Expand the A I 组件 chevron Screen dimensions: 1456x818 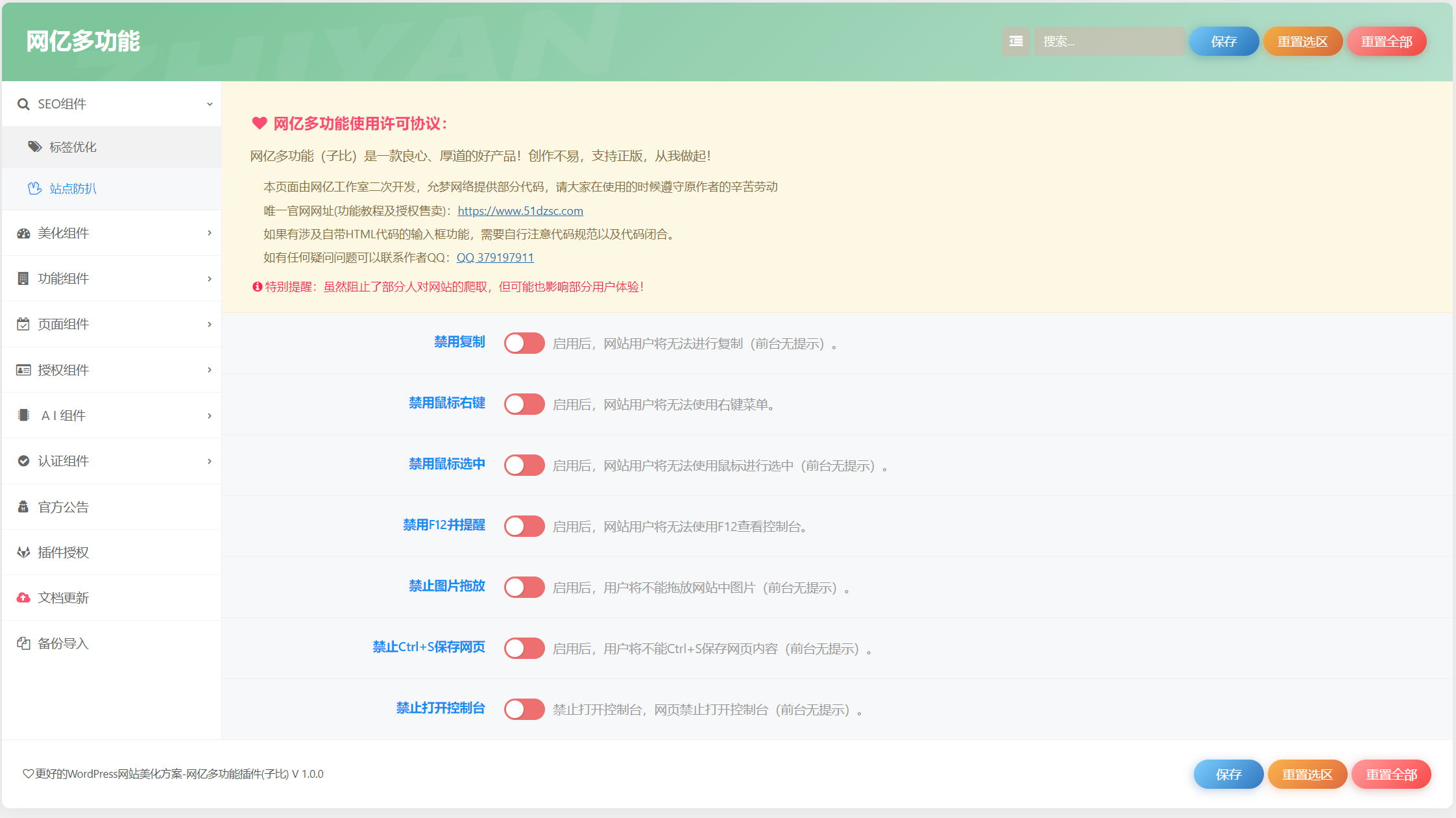pos(210,415)
